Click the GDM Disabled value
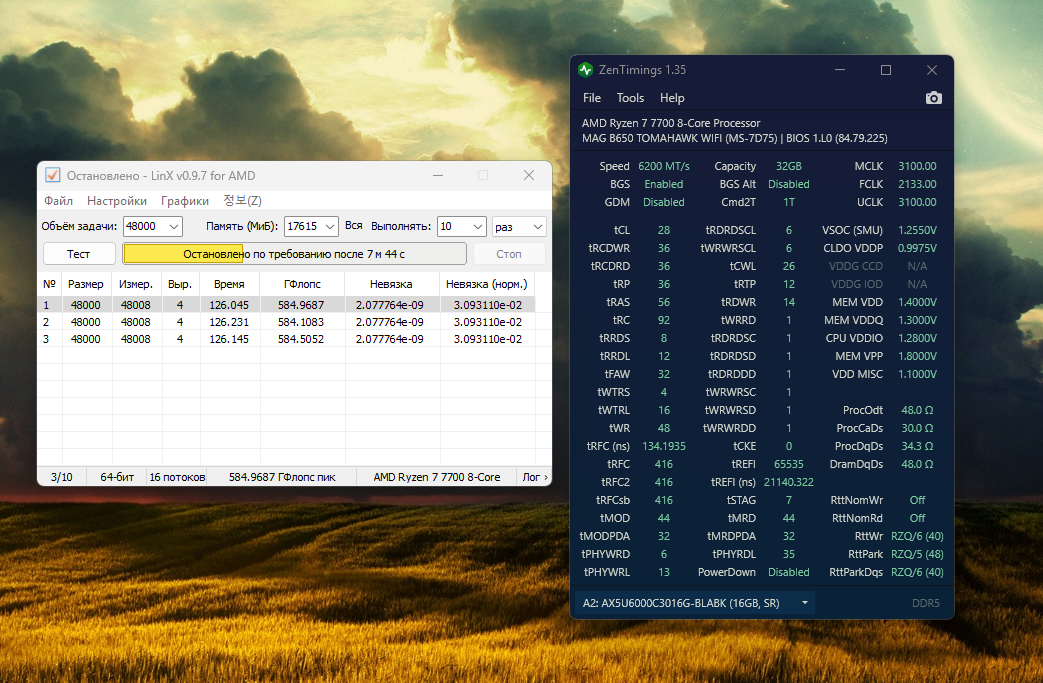The width and height of the screenshot is (1043, 683). (664, 202)
